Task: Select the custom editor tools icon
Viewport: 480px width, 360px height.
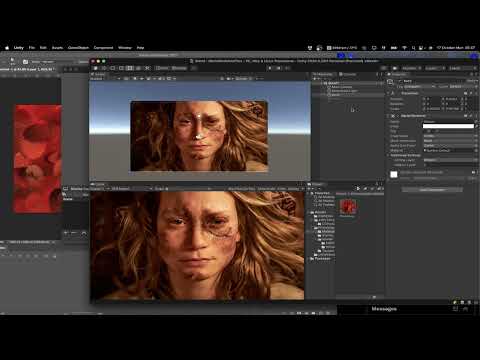Action: tap(147, 68)
